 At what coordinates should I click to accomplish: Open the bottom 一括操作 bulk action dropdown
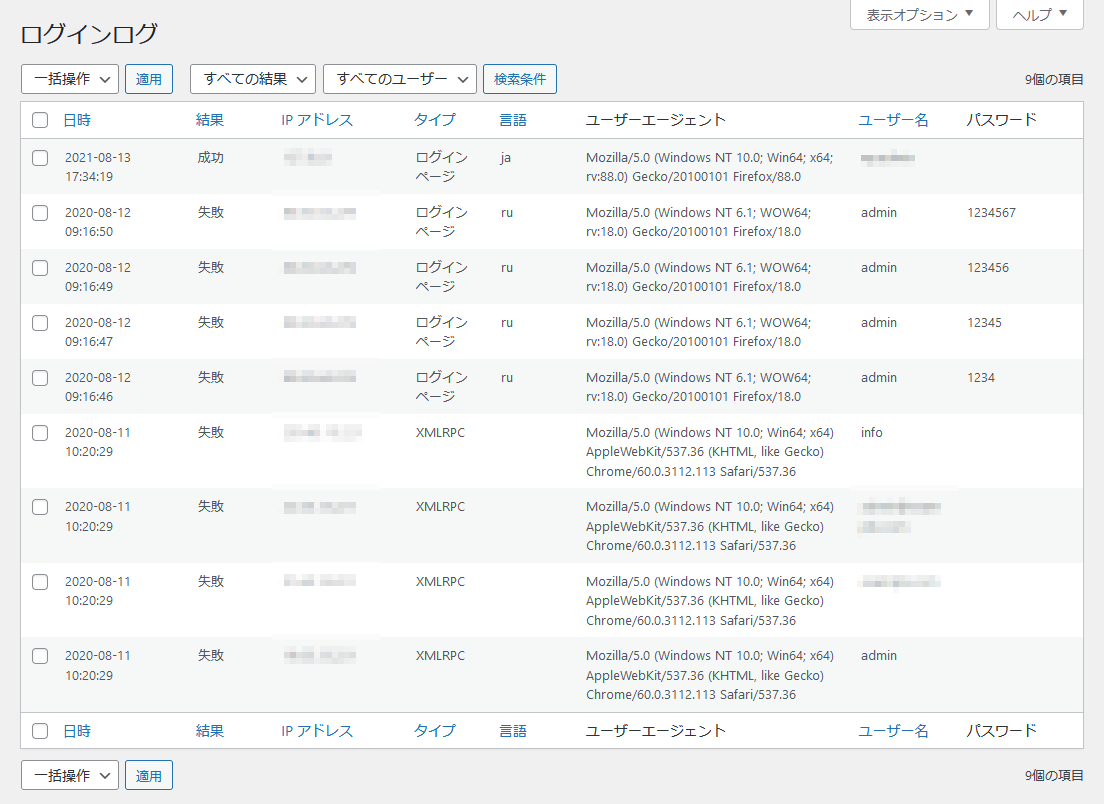click(70, 775)
